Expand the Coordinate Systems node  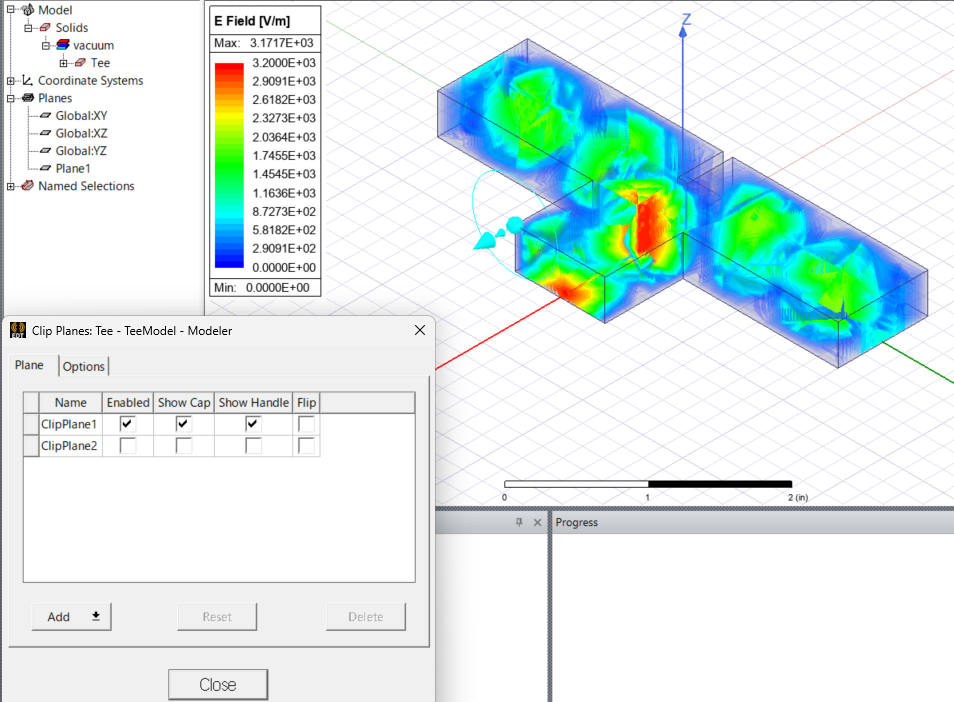[x=11, y=81]
